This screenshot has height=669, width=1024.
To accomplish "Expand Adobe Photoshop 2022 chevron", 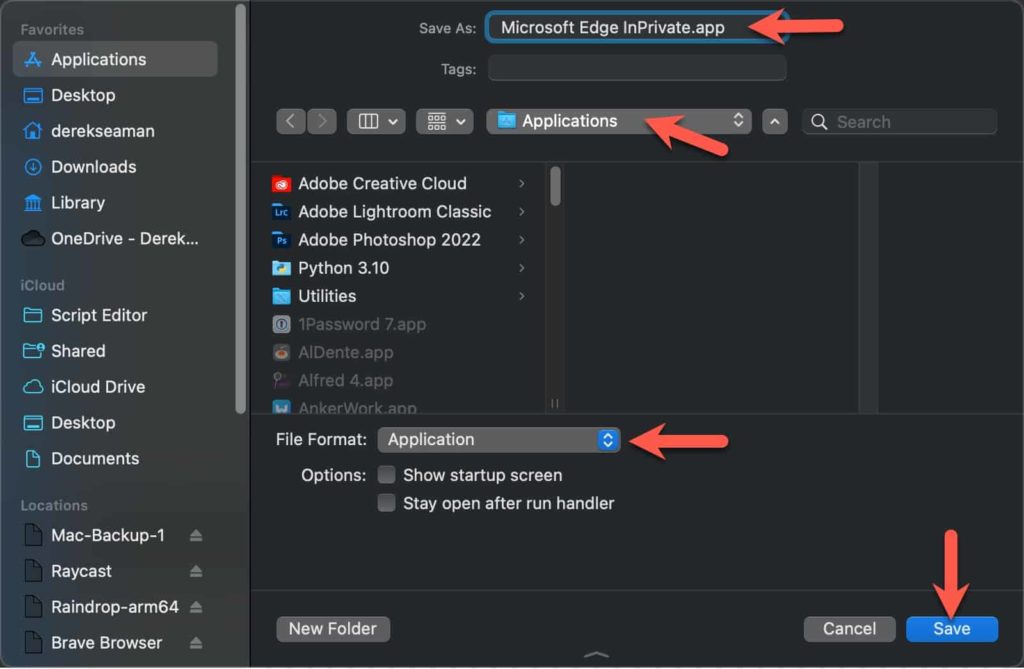I will [522, 240].
